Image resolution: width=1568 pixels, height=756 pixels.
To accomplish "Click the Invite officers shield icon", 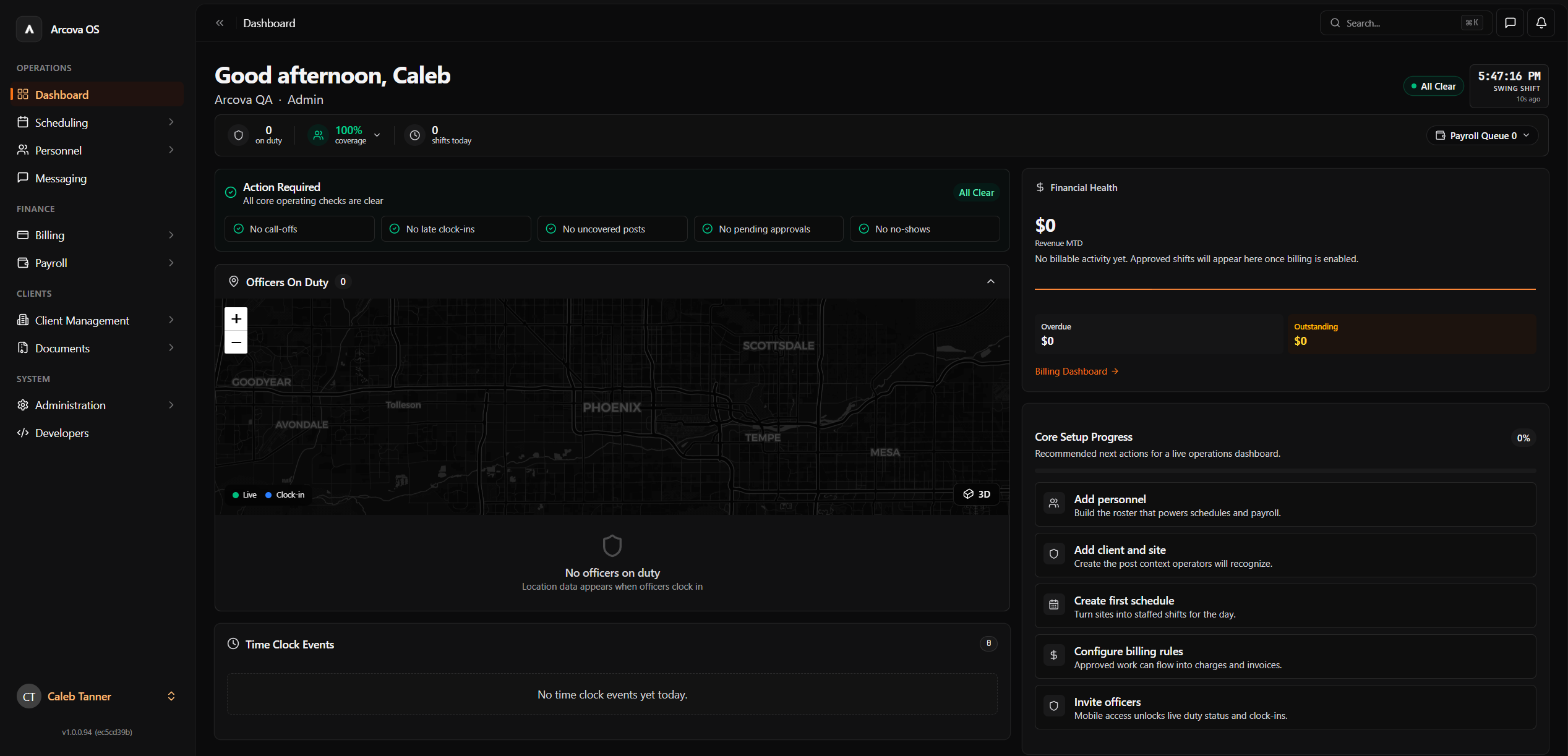I will pyautogui.click(x=1054, y=706).
